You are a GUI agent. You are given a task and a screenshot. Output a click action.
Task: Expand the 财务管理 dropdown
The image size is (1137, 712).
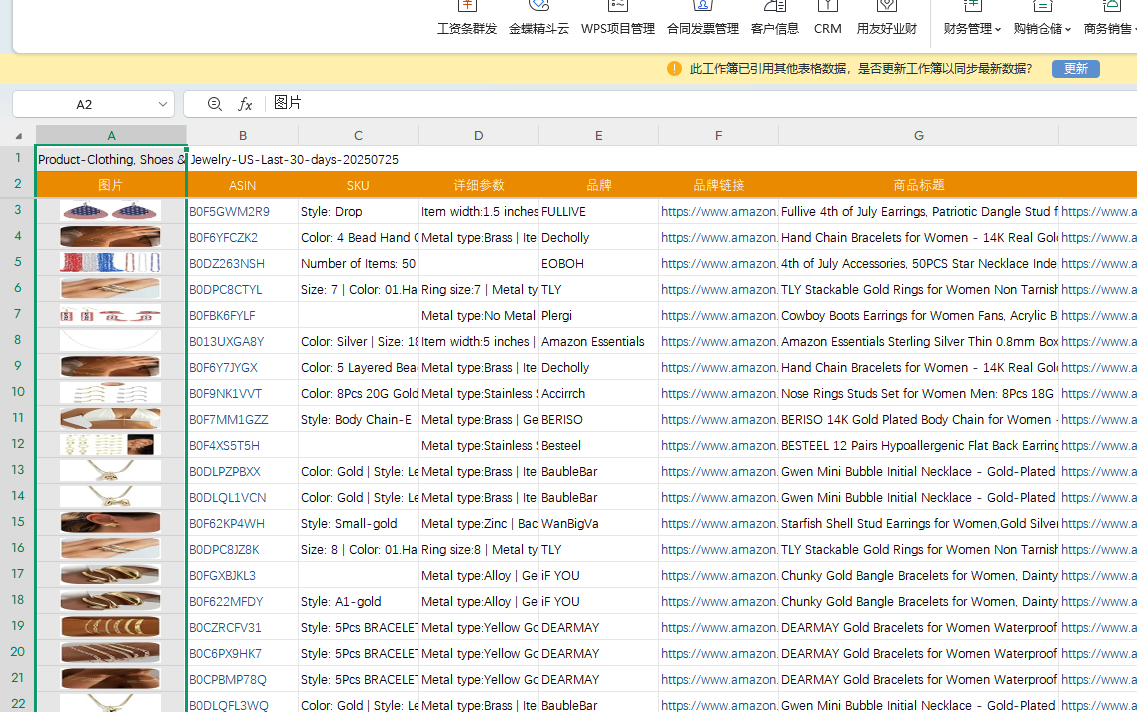point(972,28)
